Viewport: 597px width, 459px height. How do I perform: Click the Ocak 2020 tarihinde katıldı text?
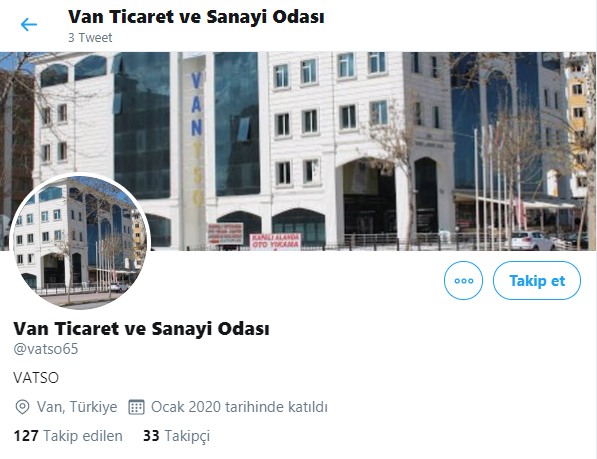[239, 407]
